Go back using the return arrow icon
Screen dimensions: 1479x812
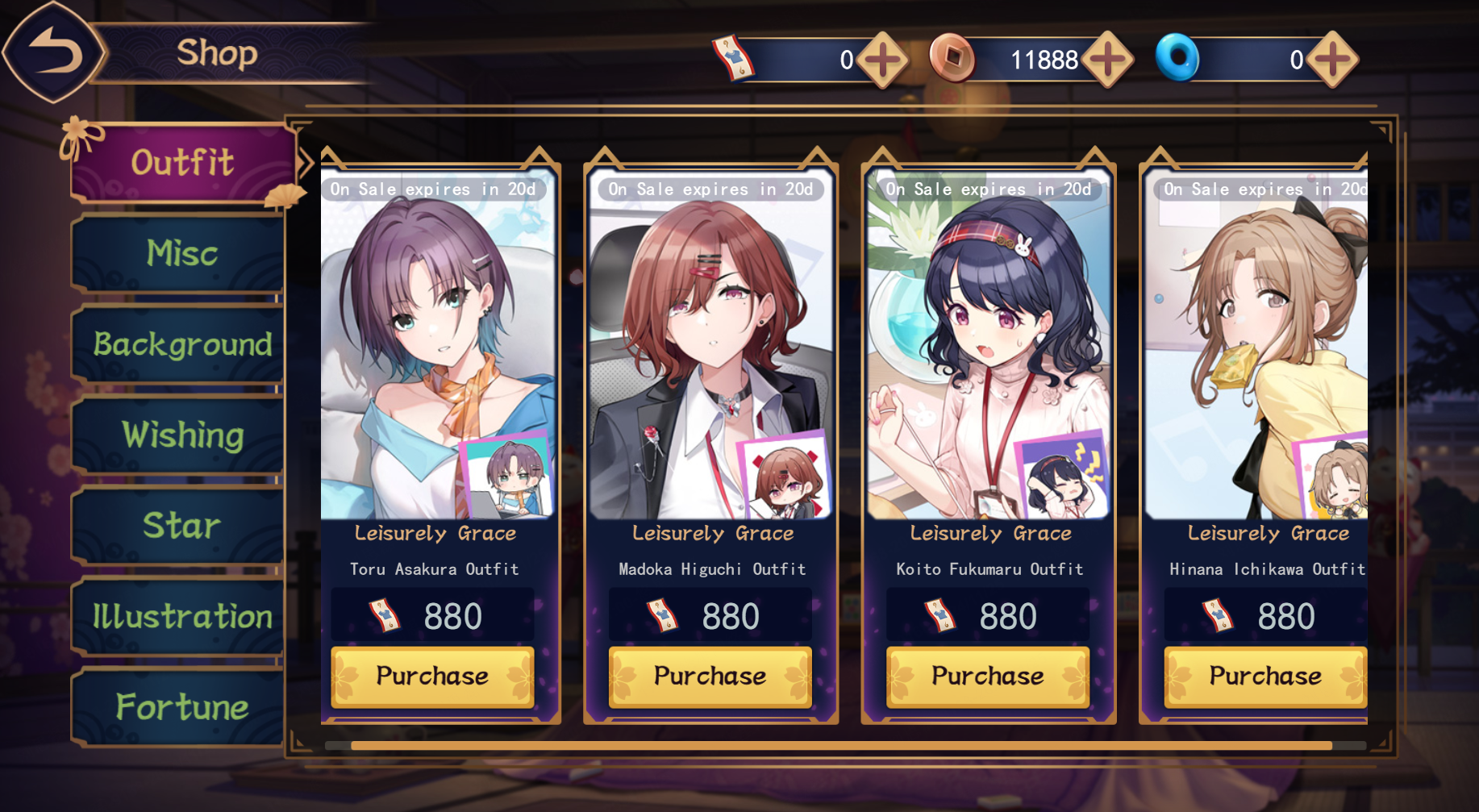54,52
